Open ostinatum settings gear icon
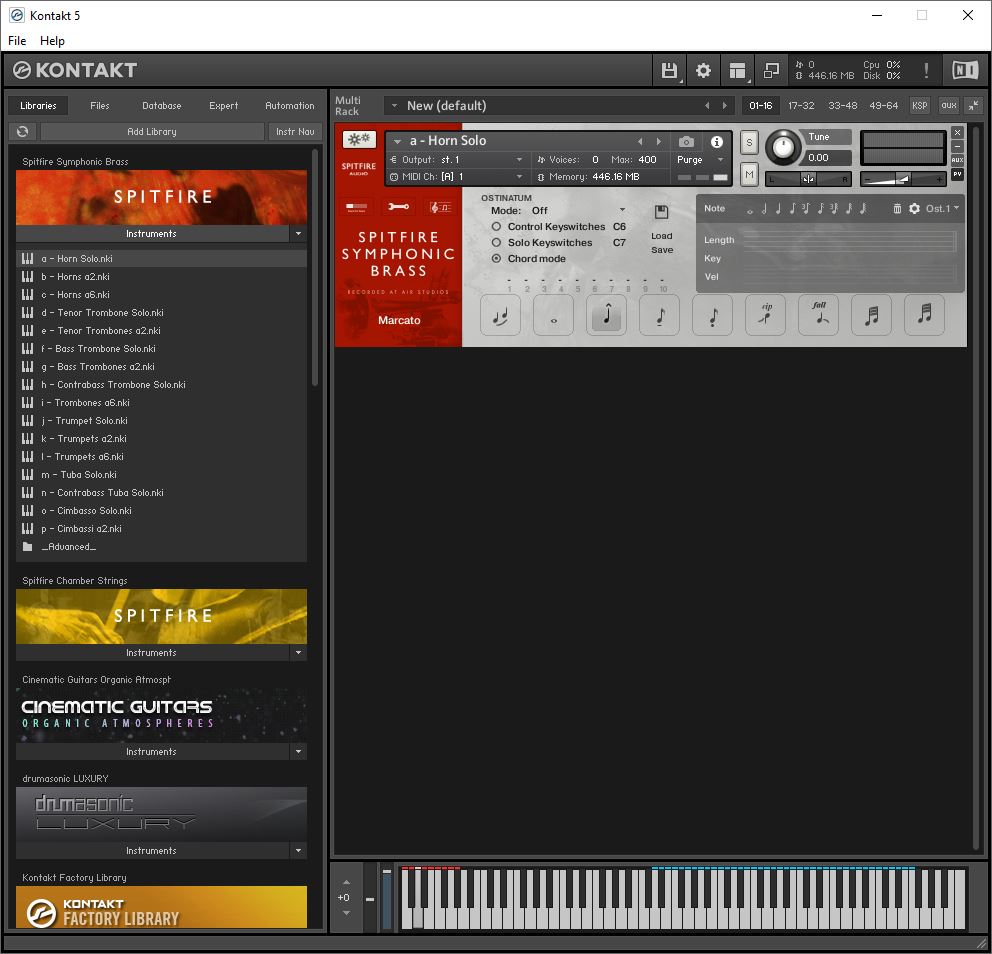Image resolution: width=992 pixels, height=954 pixels. (x=914, y=208)
